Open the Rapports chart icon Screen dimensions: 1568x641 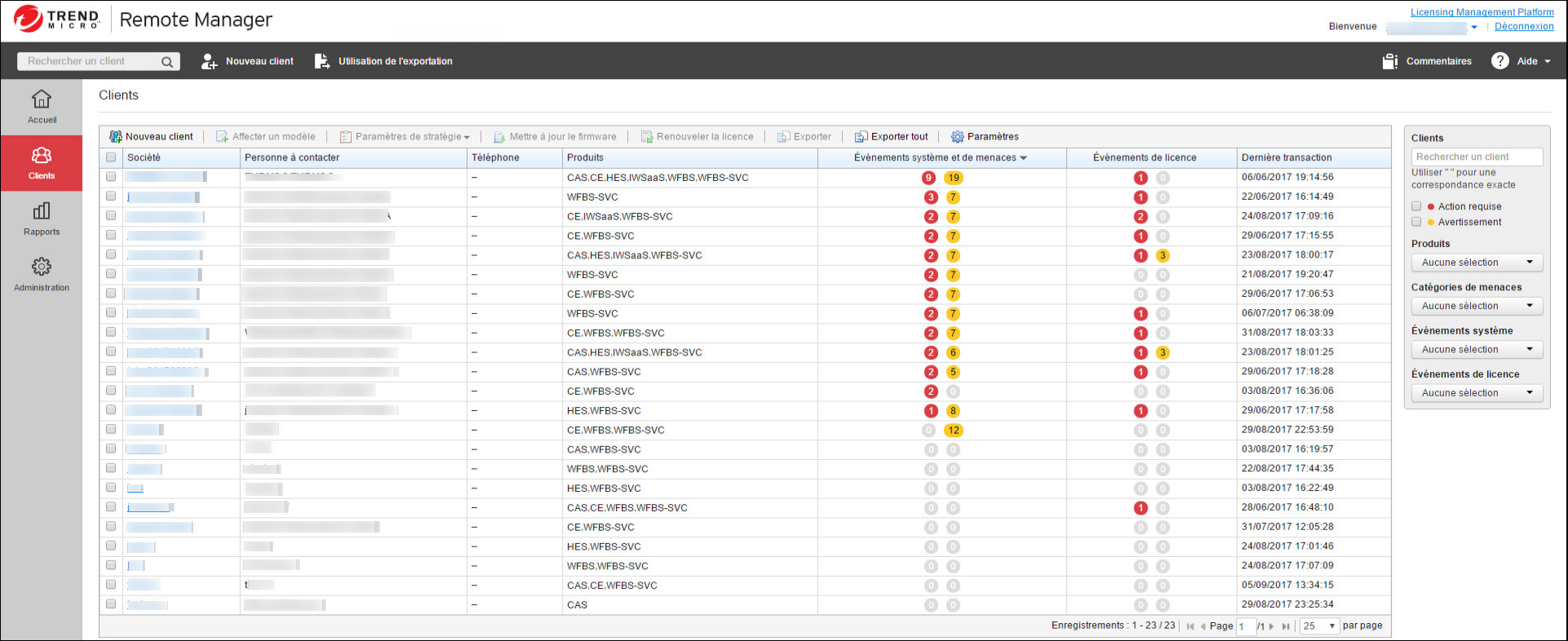tap(42, 211)
